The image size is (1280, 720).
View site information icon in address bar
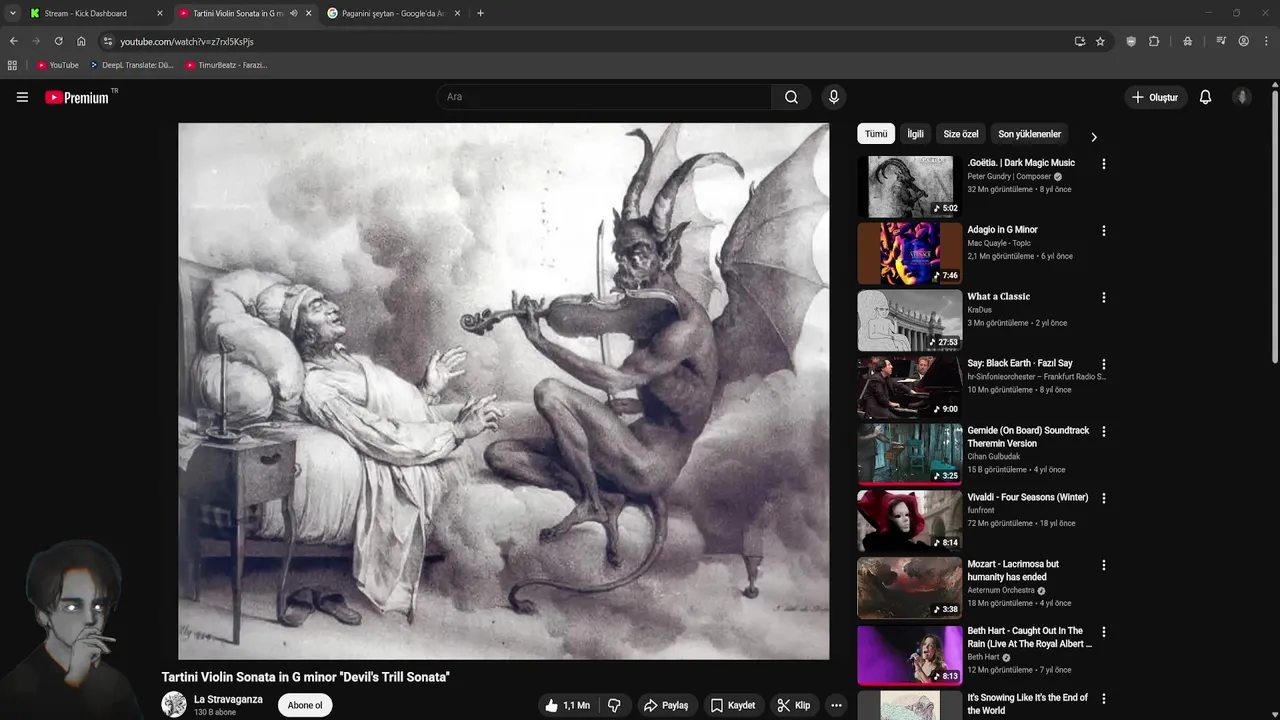(108, 41)
